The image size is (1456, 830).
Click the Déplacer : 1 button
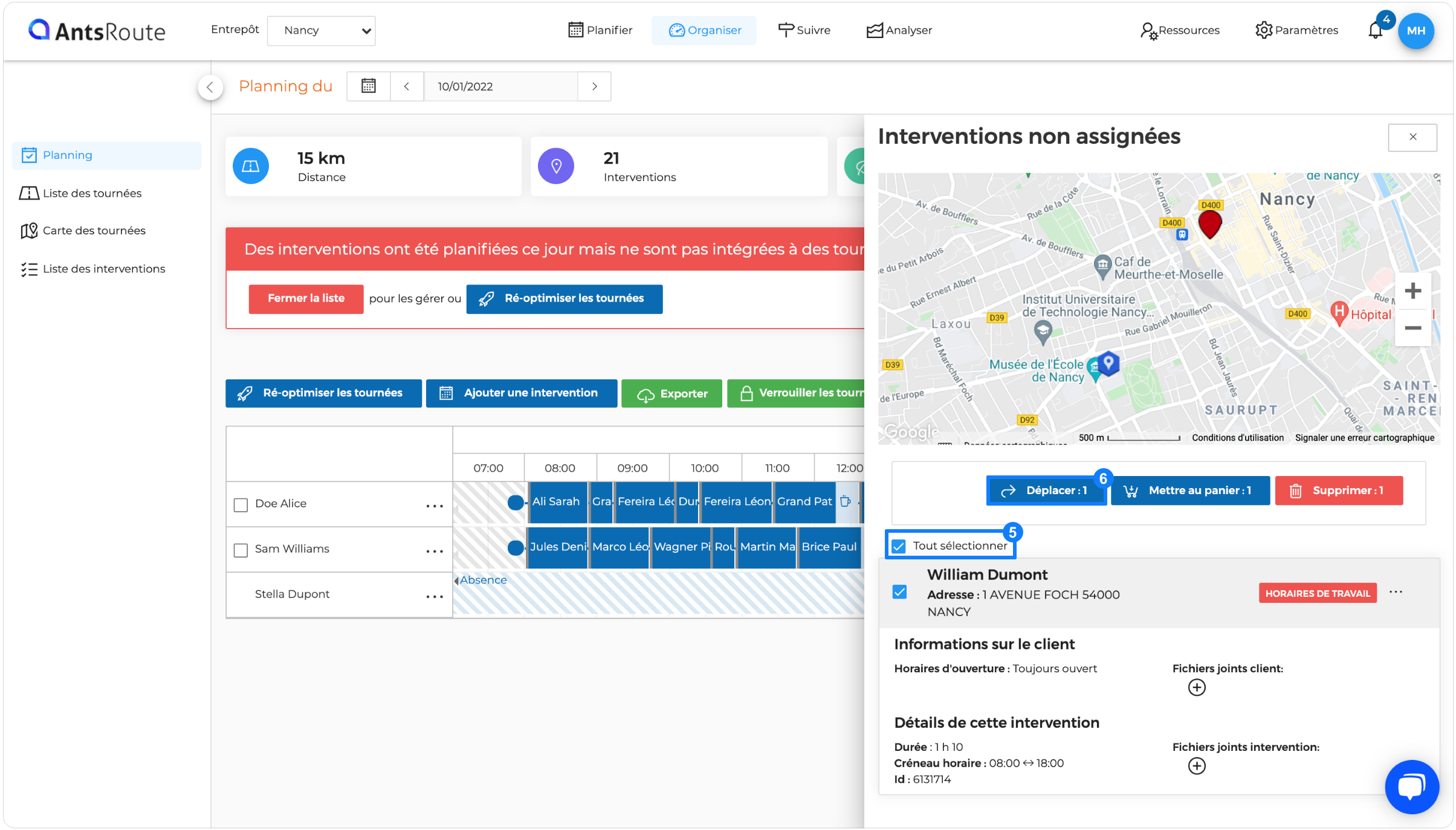[1046, 491]
